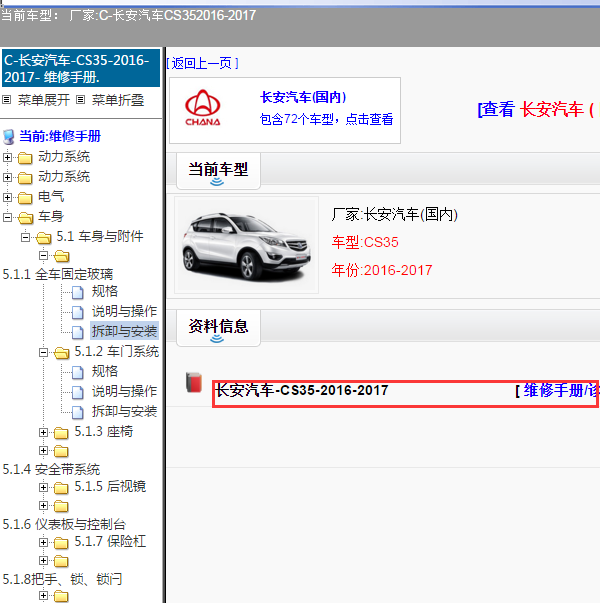Expand the 5.1.5 后视镜 node
This screenshot has height=603, width=600.
tap(43, 487)
